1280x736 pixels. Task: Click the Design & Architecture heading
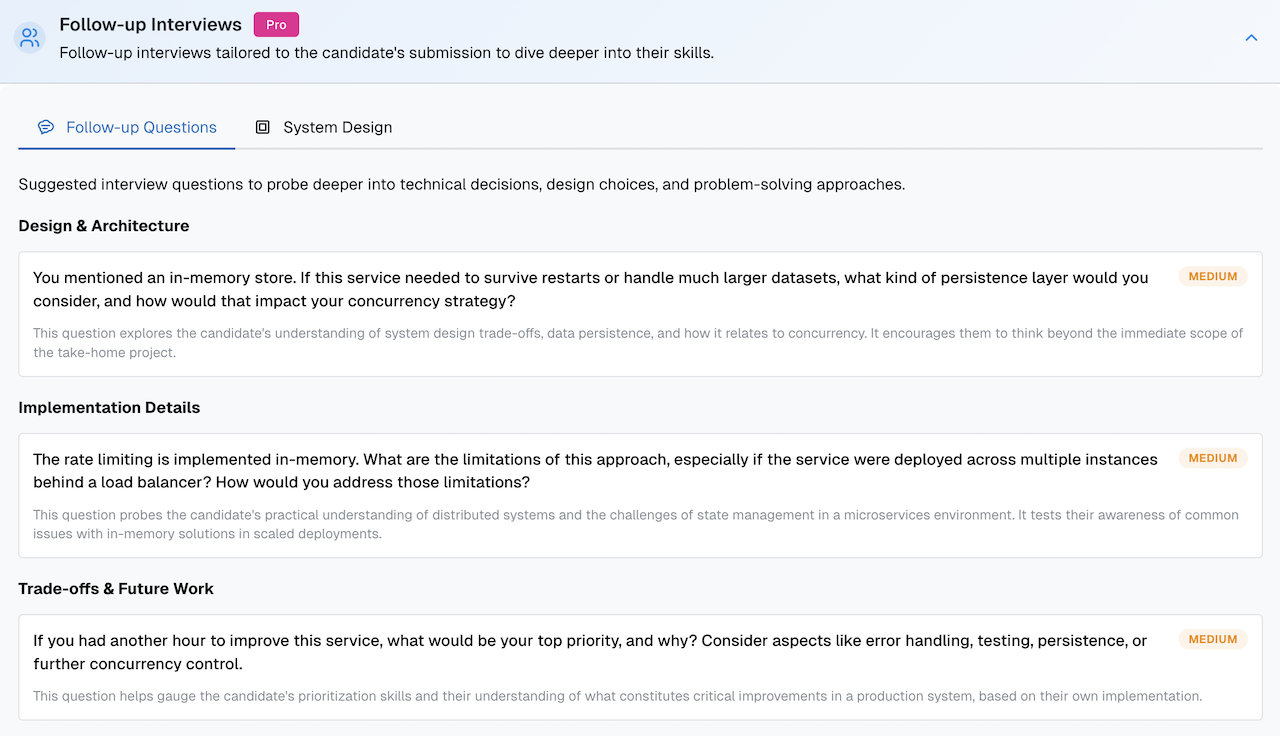tap(104, 226)
